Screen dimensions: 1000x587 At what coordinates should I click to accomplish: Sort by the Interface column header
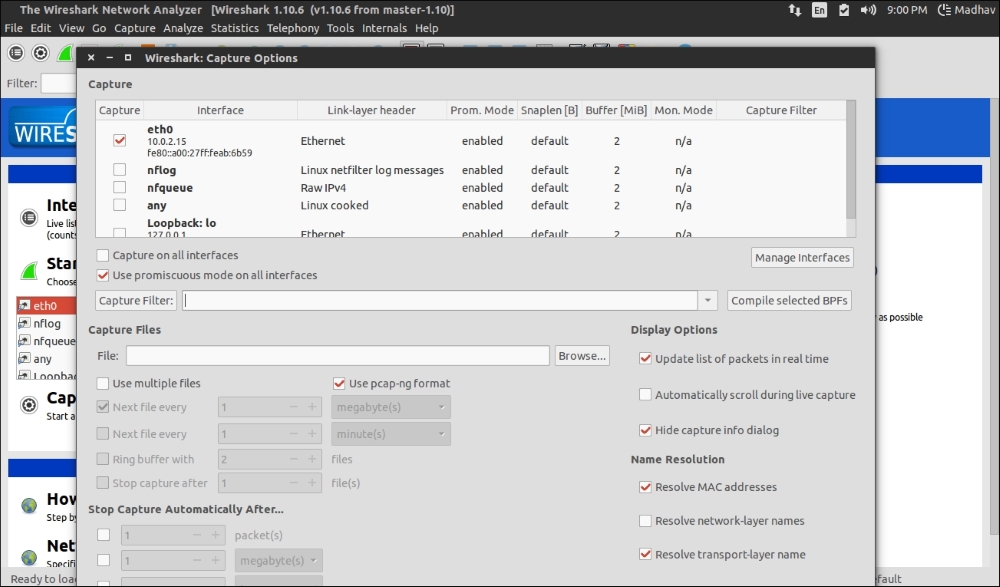coord(220,110)
